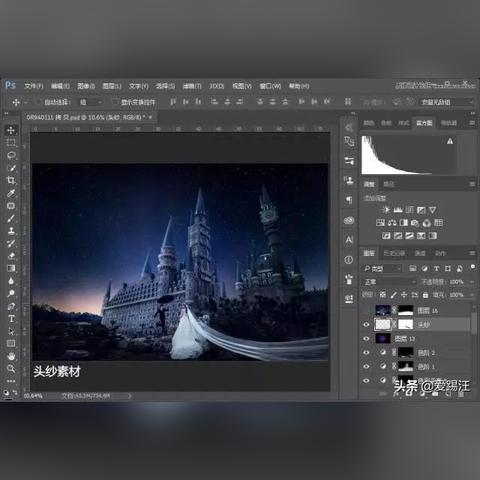Select the Dodge tool
The image size is (480, 480).
tap(11, 293)
